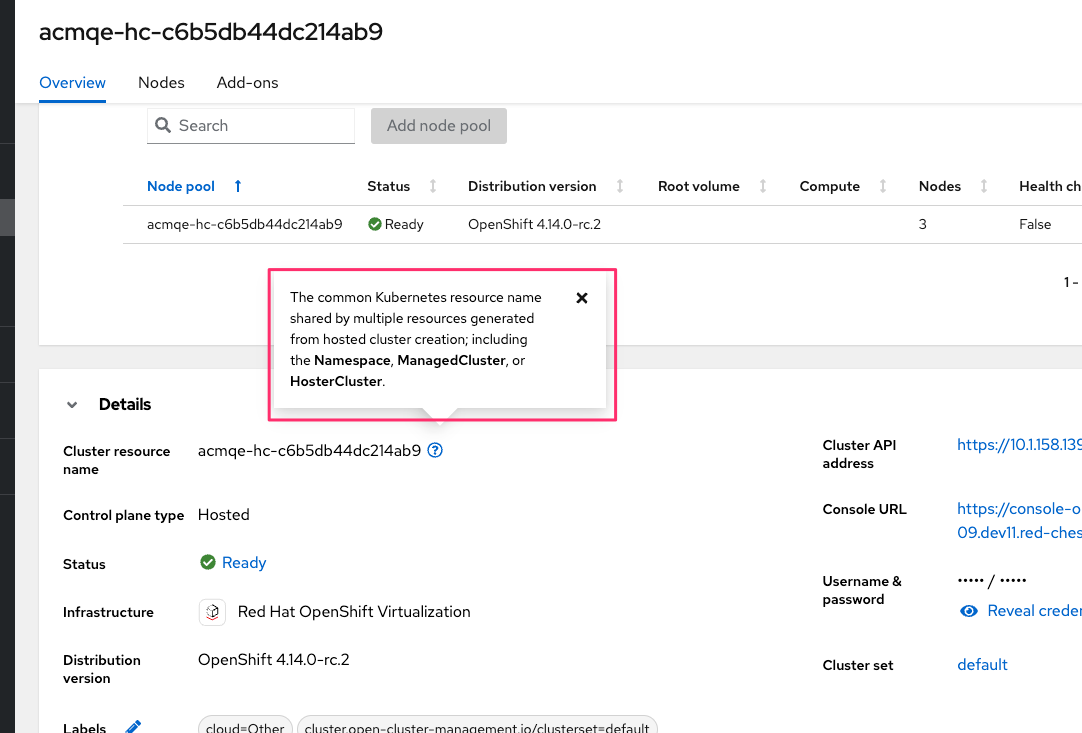Sort by Node pool using the arrow icon
This screenshot has height=733, width=1082.
pos(238,186)
